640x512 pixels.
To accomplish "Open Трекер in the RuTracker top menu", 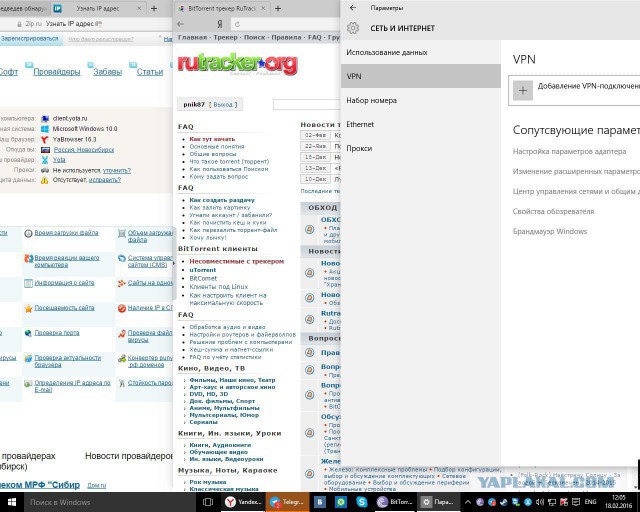I will (225, 37).
